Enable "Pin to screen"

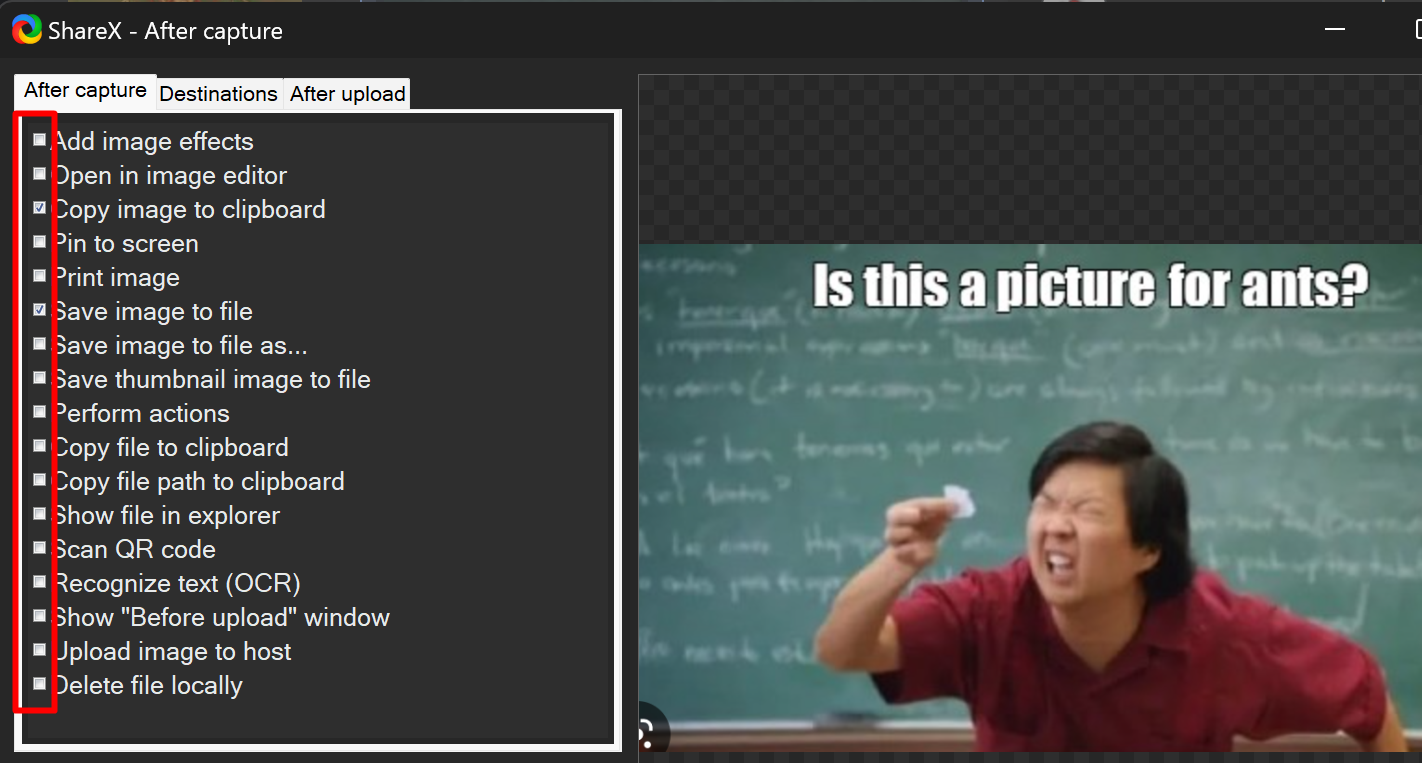tap(39, 241)
